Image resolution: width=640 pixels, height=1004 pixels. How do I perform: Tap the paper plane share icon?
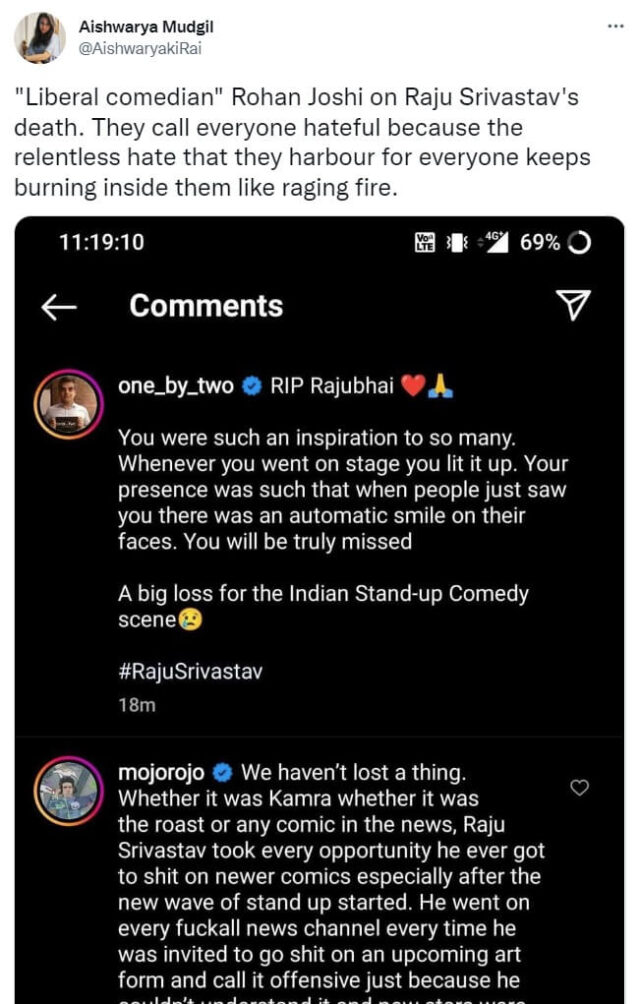[573, 306]
